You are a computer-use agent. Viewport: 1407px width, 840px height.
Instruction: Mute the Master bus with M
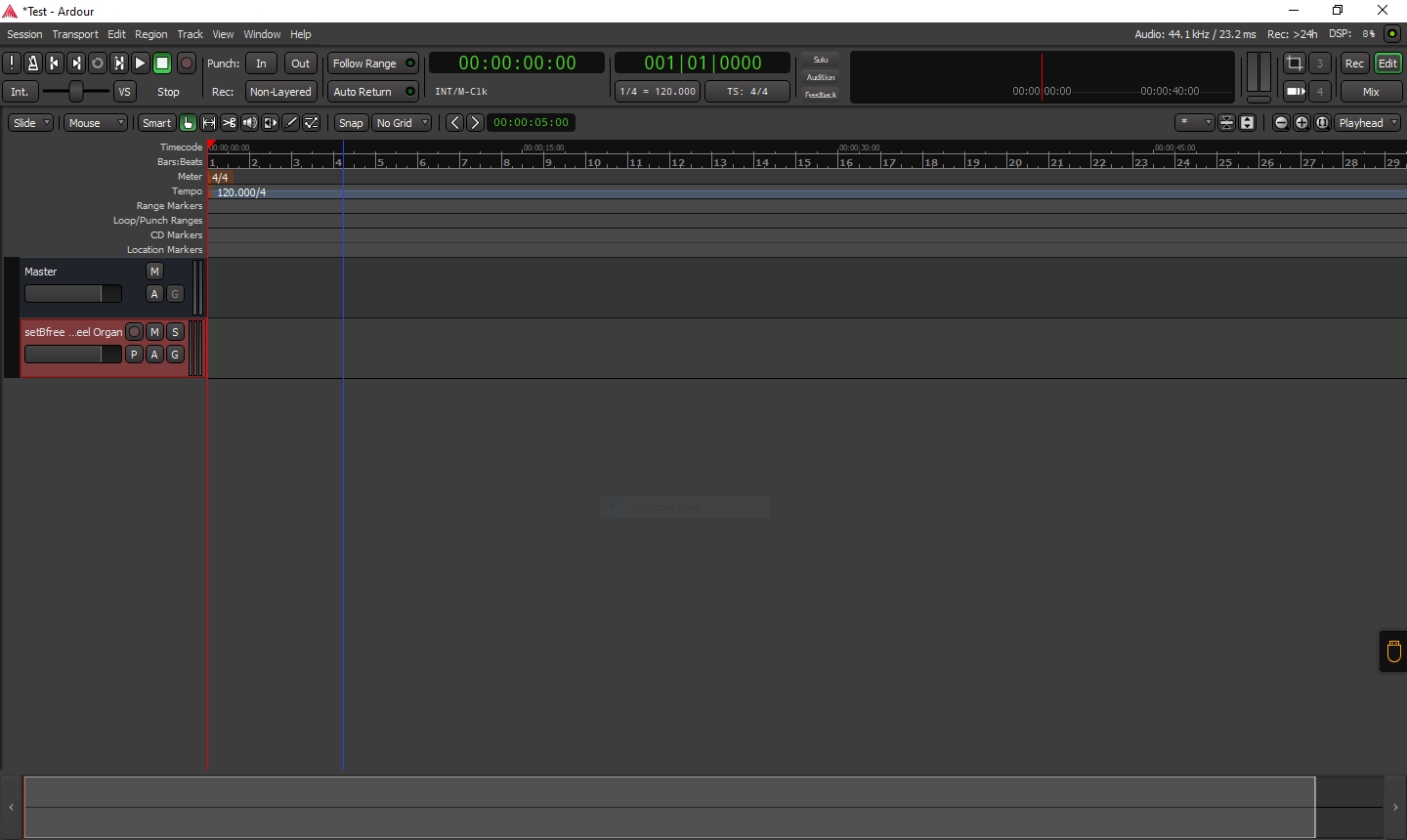coord(154,272)
